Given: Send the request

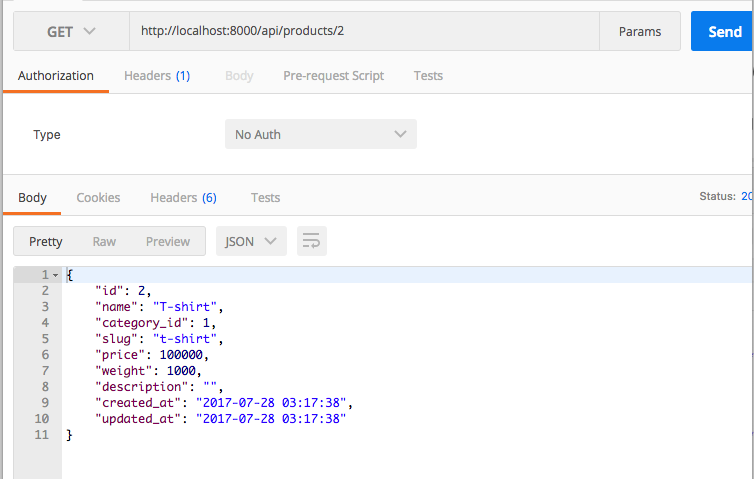Looking at the screenshot, I should 723,31.
